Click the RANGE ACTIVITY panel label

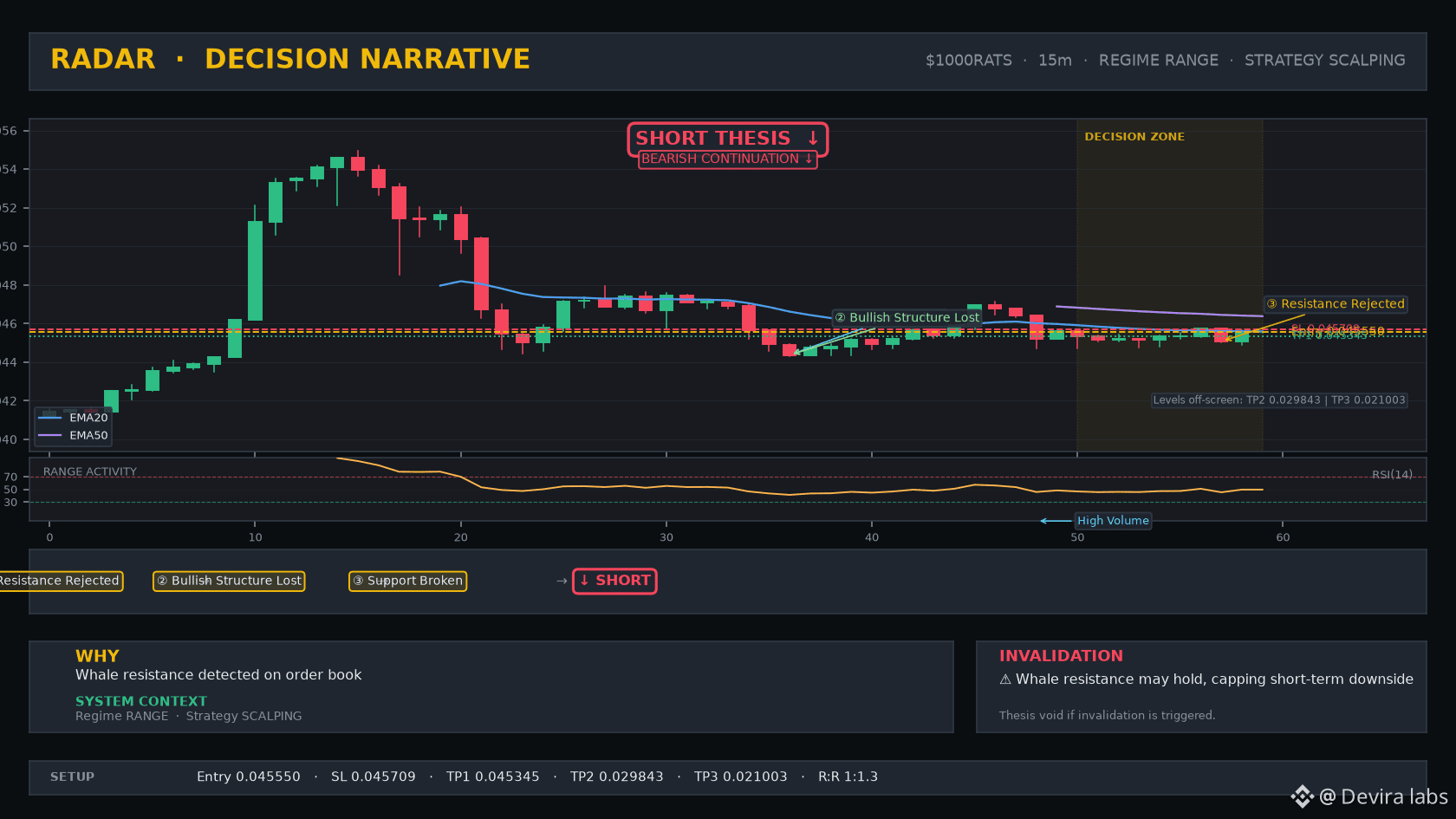click(x=90, y=472)
